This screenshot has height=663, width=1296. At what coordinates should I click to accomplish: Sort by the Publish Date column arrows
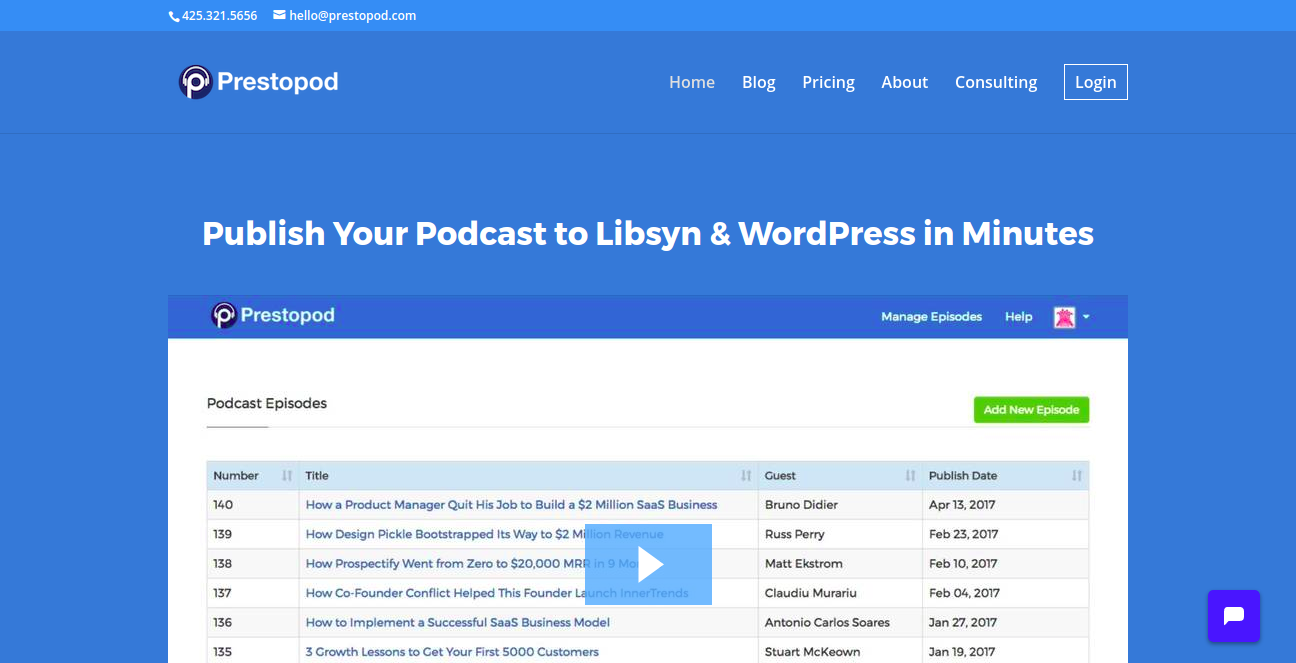point(1076,476)
